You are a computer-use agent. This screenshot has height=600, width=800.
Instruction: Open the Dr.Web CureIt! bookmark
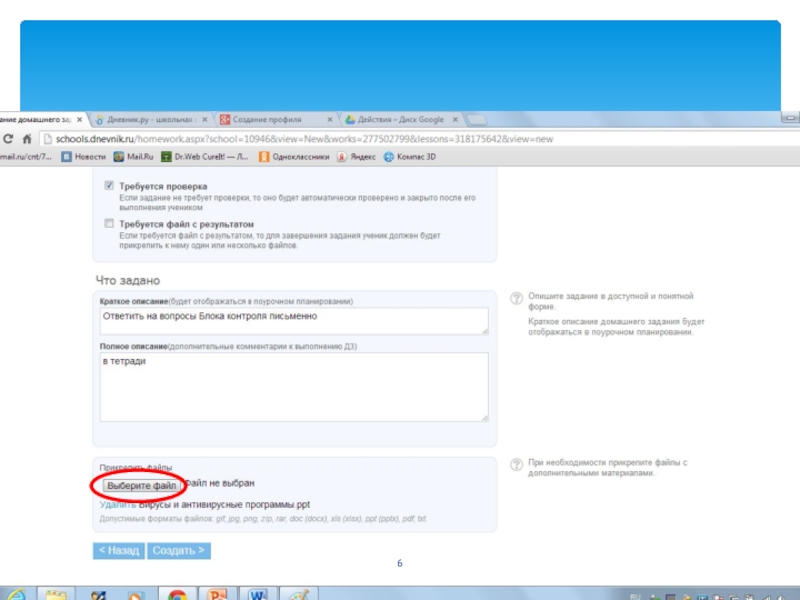205,157
